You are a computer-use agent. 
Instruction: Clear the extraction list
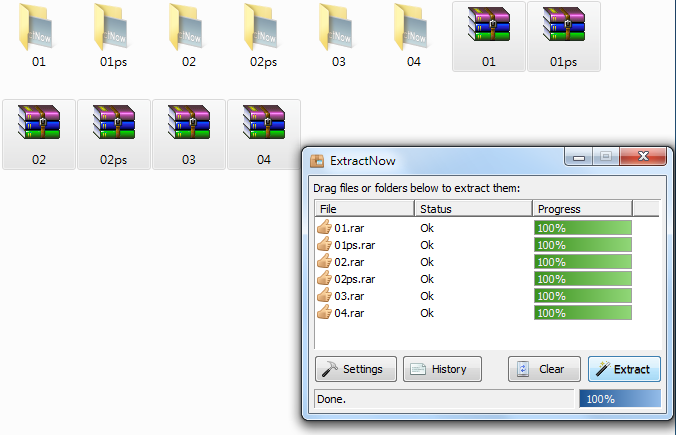tap(544, 369)
